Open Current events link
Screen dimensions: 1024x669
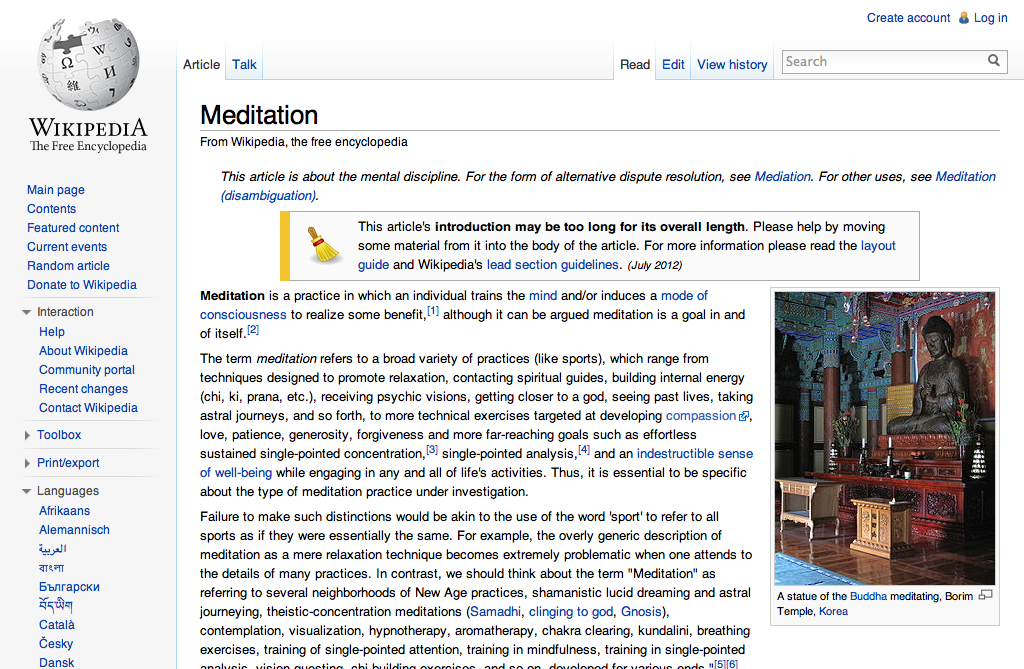(x=67, y=247)
